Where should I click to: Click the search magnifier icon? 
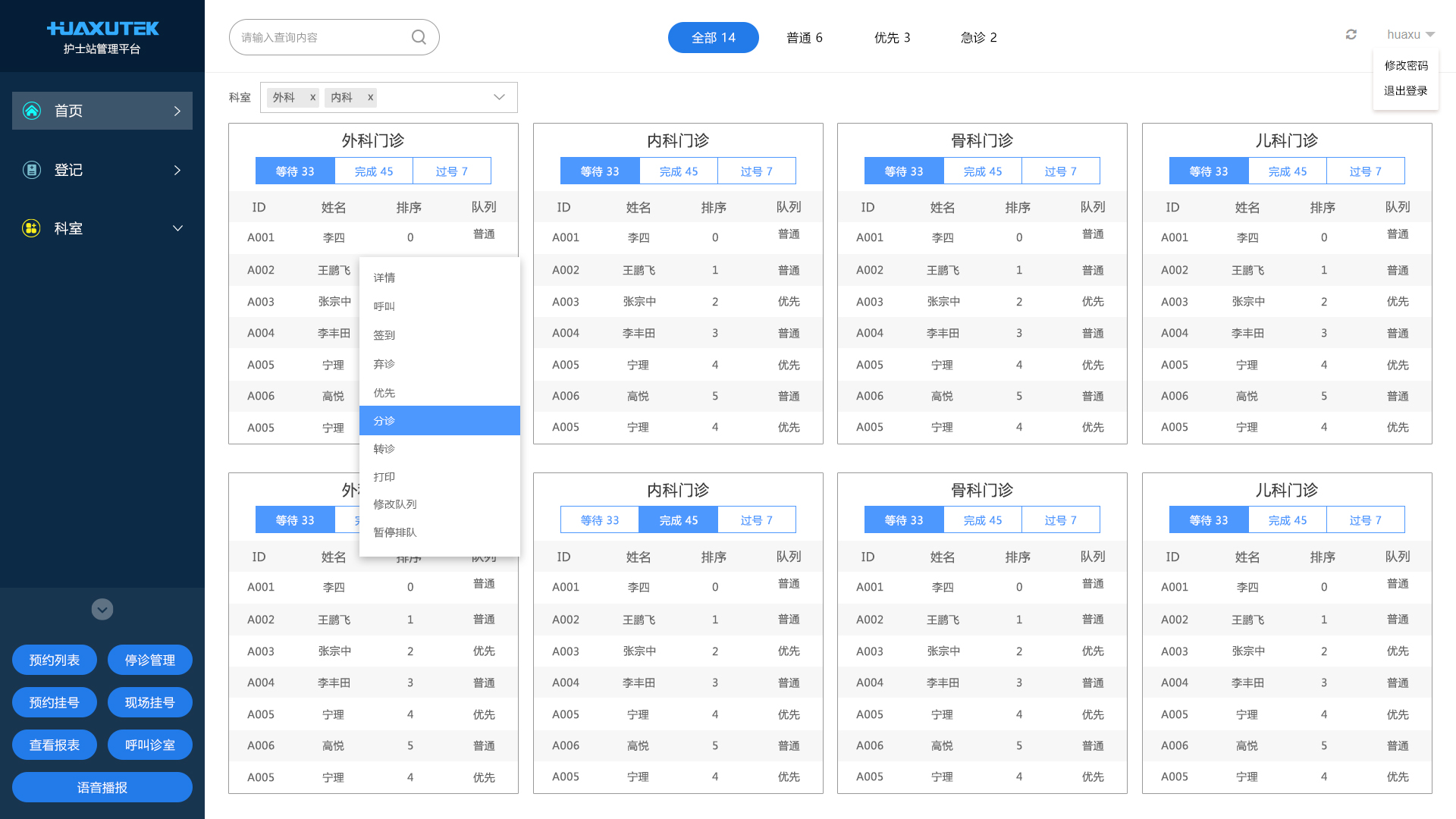pyautogui.click(x=419, y=37)
